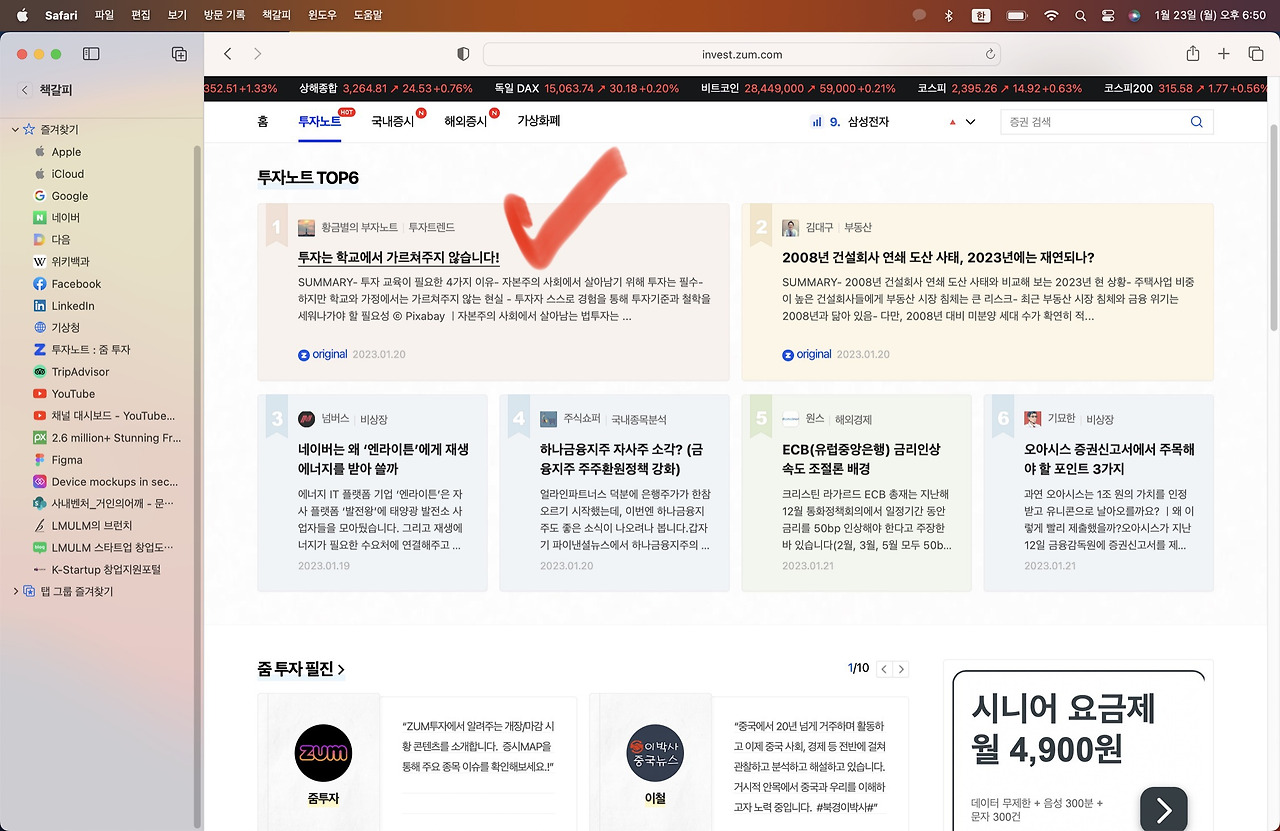Image resolution: width=1280 pixels, height=831 pixels.
Task: Click the invest.zum.com address bar
Action: (x=742, y=54)
